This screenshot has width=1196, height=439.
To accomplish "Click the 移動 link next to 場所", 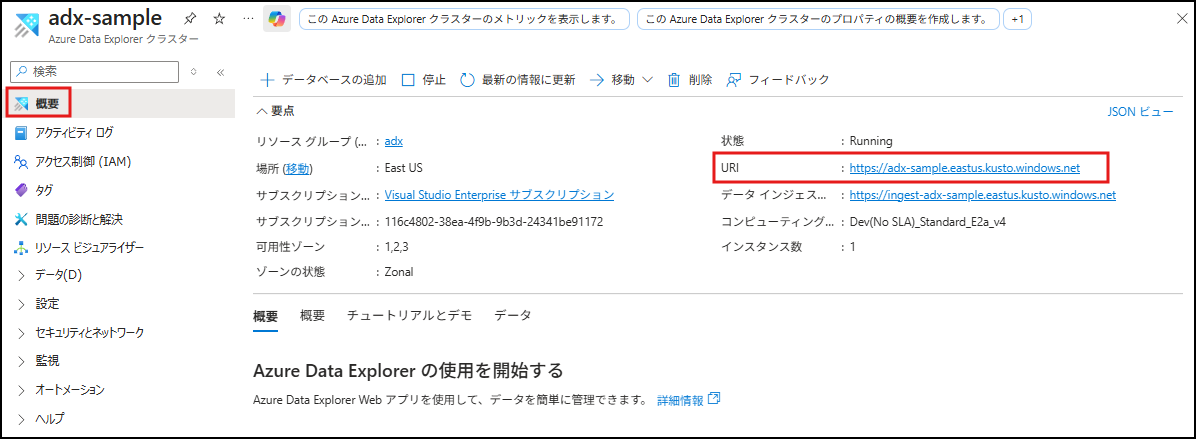I will (x=298, y=168).
